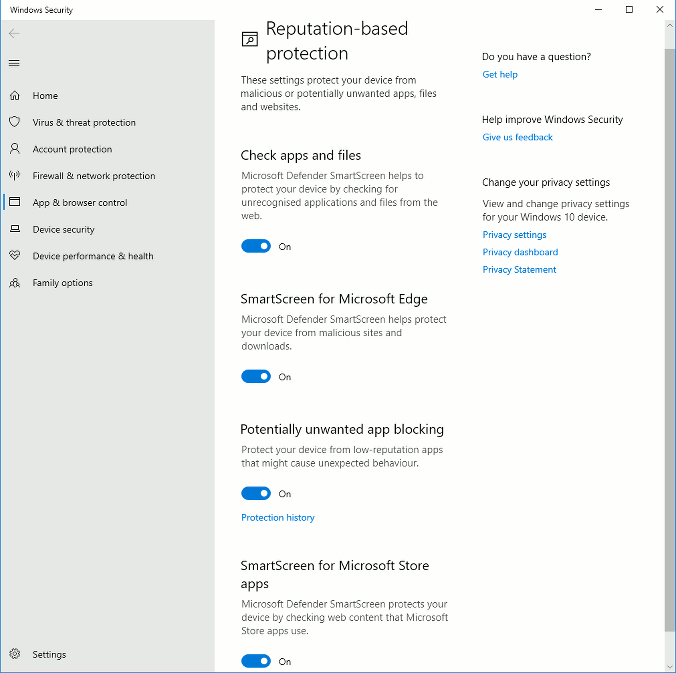
Task: Select App & browser control
Action: pos(108,202)
